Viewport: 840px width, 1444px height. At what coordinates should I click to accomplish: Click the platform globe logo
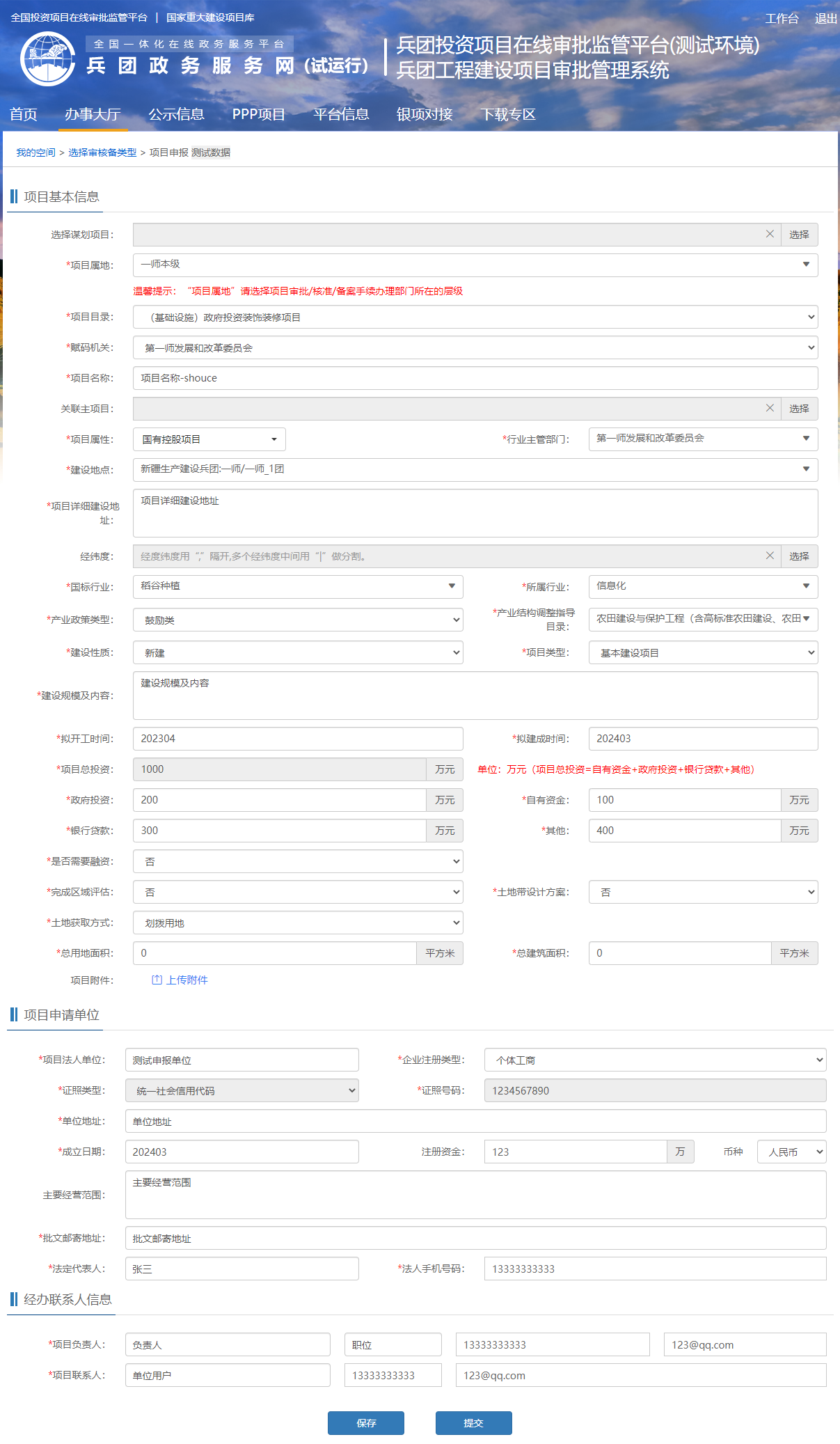pos(47,58)
